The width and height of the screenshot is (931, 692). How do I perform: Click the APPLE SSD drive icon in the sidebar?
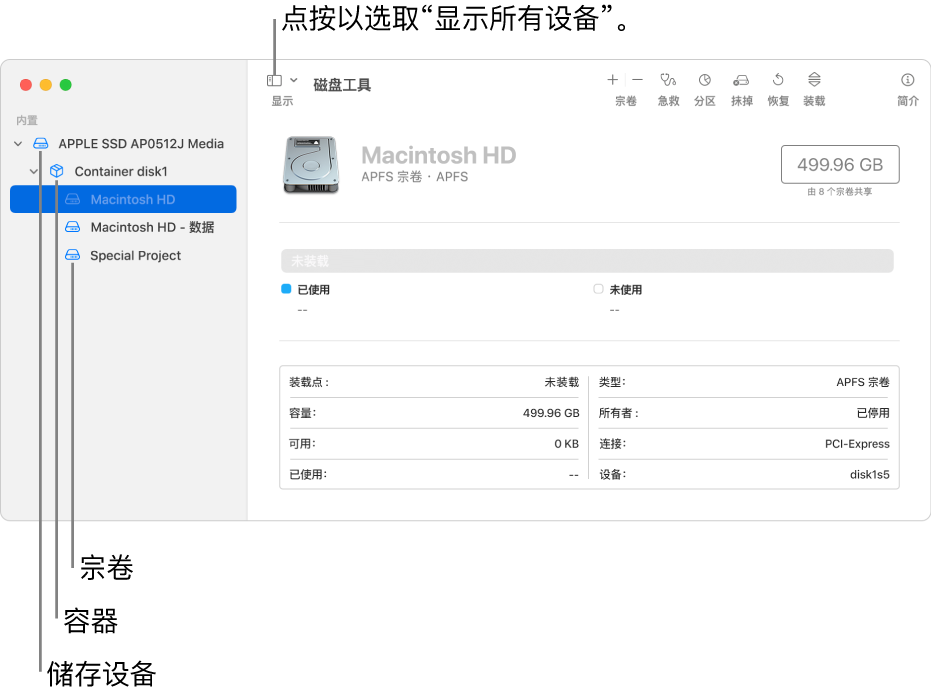41,144
